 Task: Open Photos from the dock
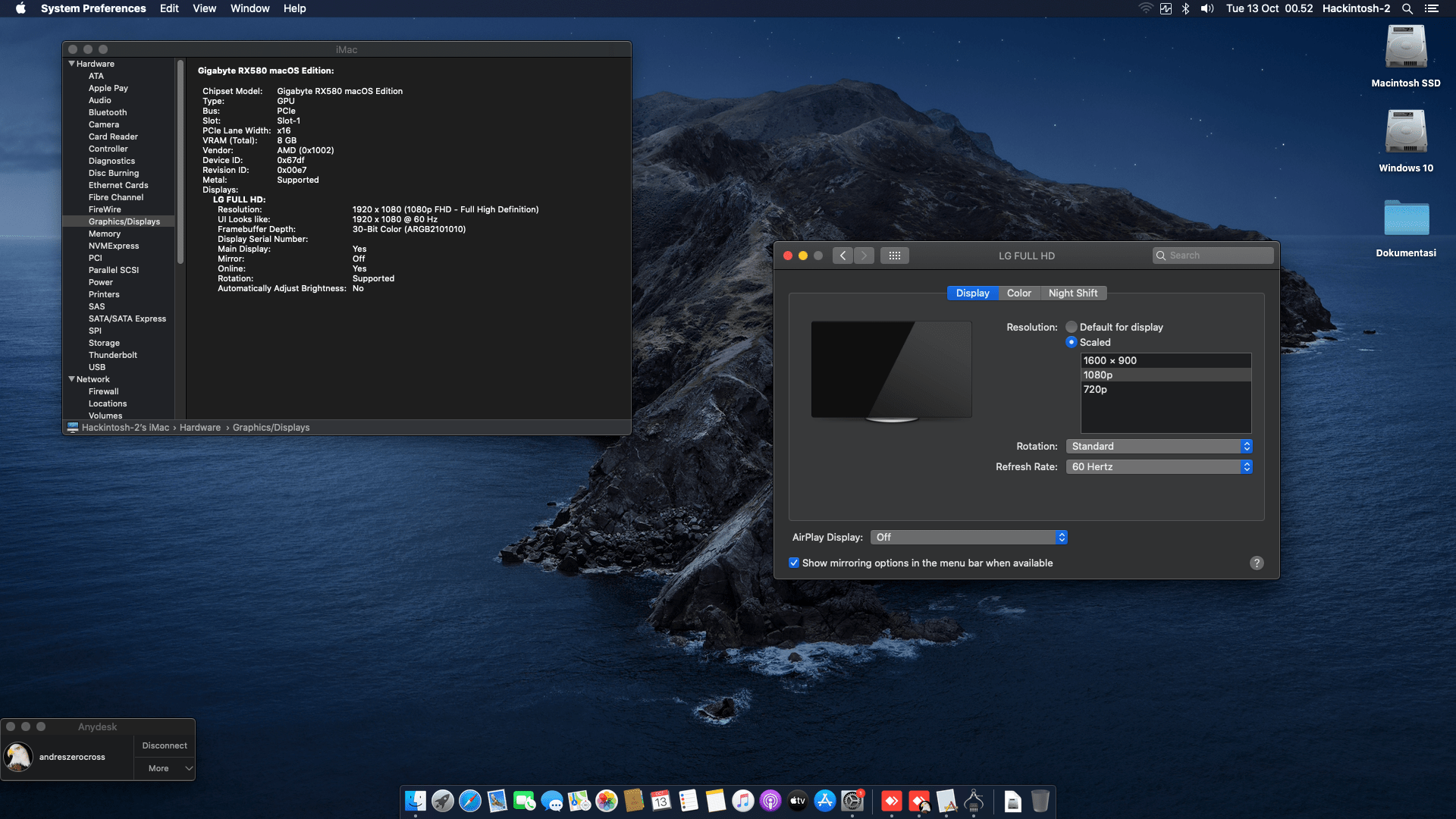pyautogui.click(x=607, y=801)
